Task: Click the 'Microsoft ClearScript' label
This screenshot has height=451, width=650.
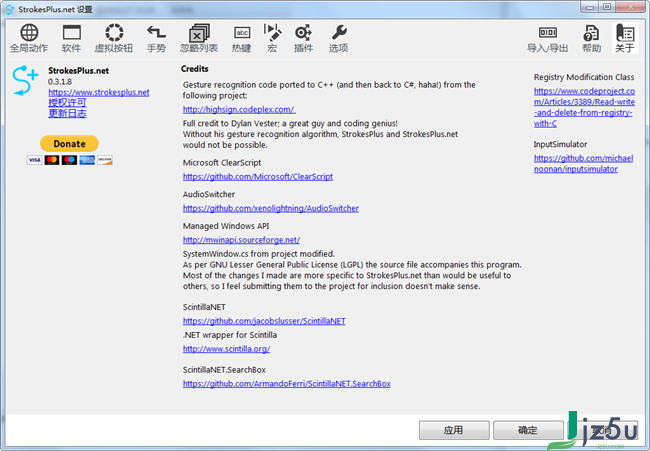Action: click(x=222, y=162)
